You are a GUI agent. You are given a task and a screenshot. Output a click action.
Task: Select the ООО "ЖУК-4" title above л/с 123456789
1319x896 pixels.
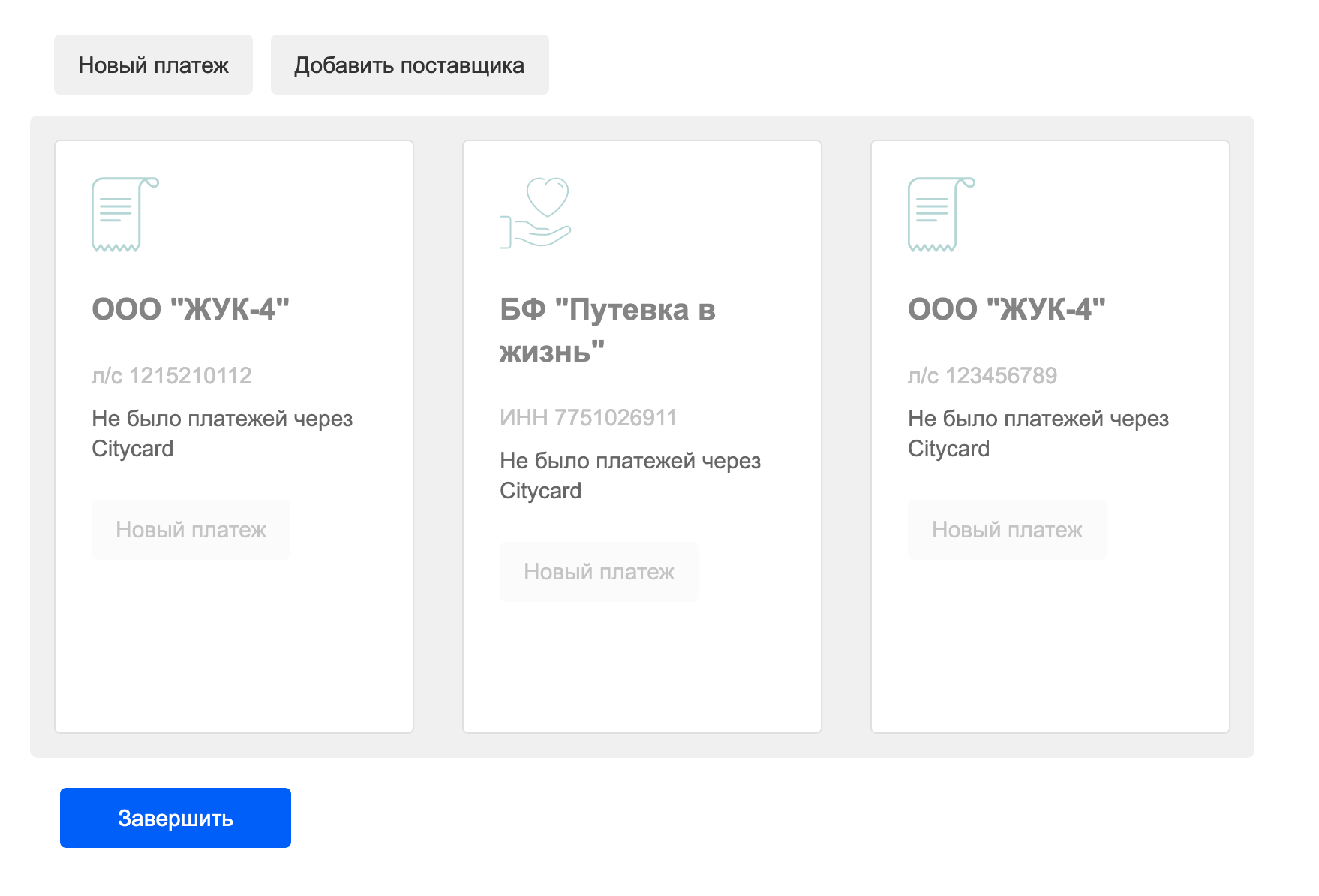(1007, 309)
